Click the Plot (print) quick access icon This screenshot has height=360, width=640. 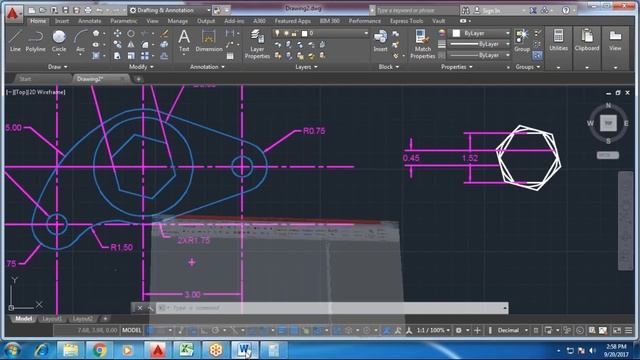[x=87, y=10]
